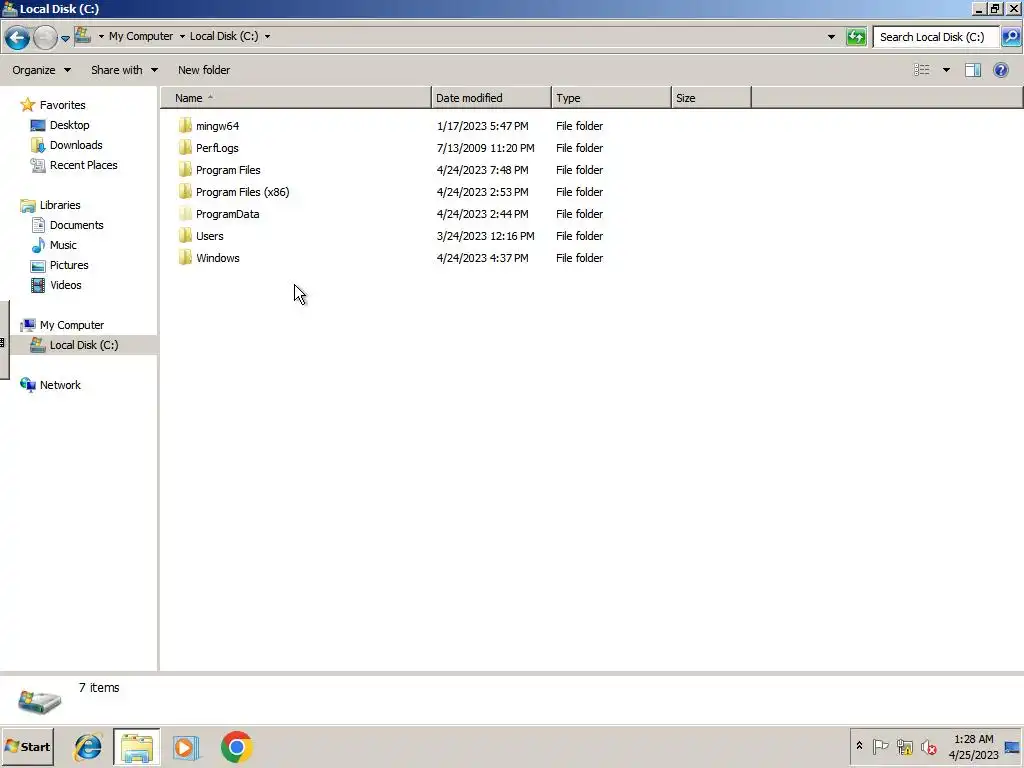
Task: Open the recent pages dropdown arrow
Action: point(65,39)
